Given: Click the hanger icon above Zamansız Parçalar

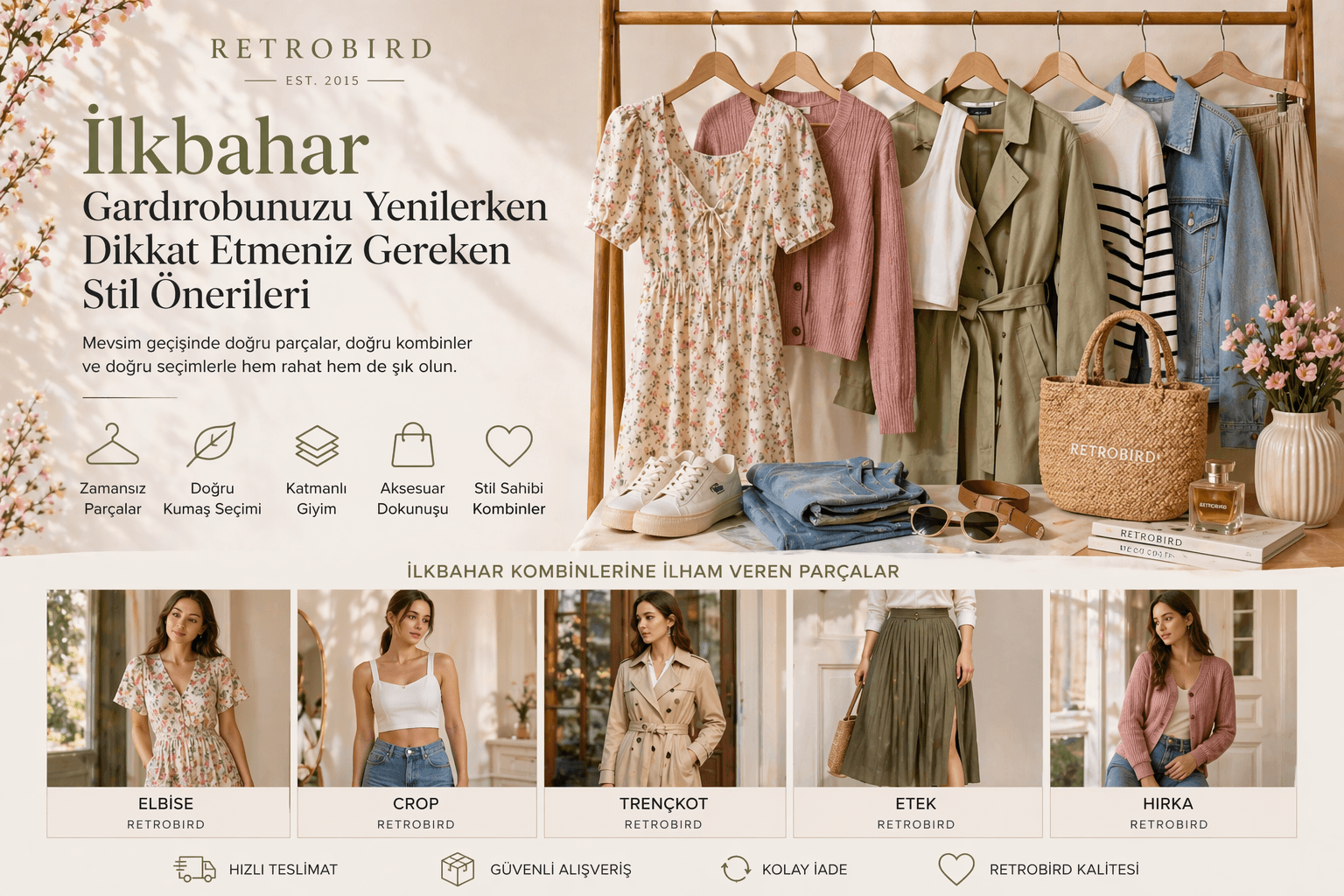Looking at the screenshot, I should point(113,444).
